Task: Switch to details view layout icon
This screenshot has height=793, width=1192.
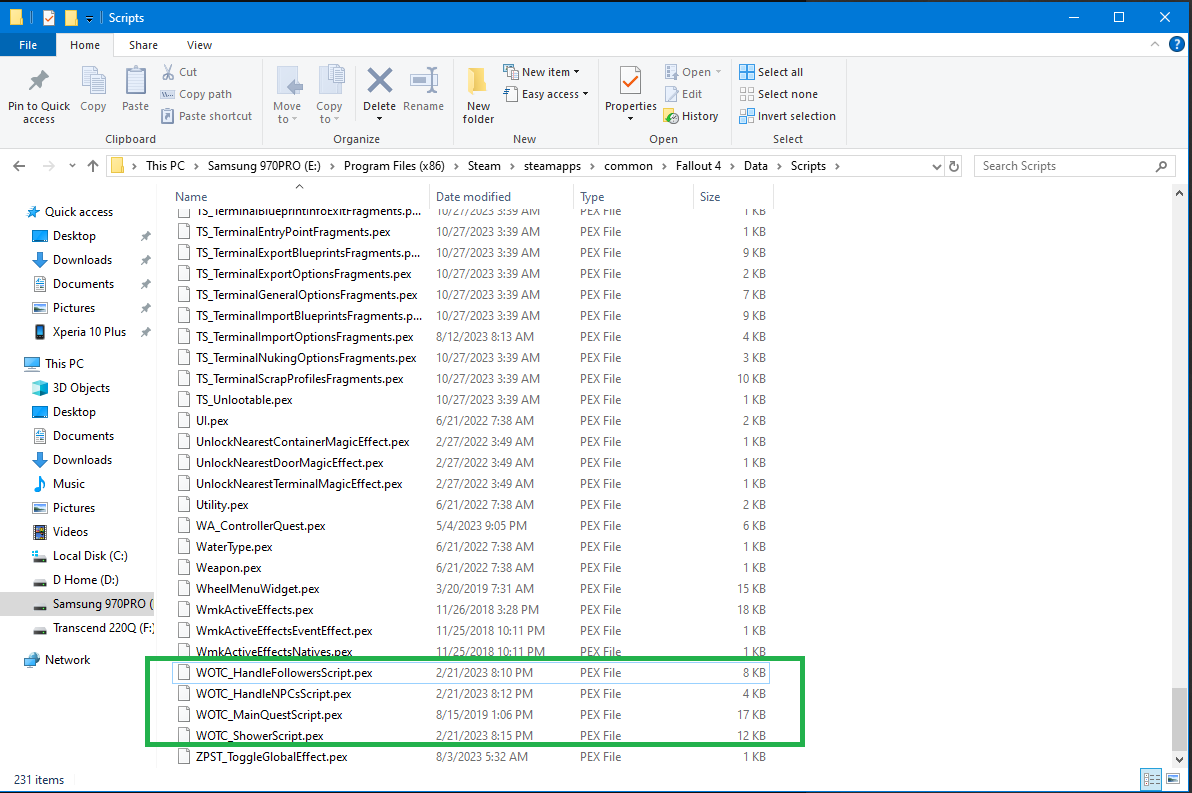Action: 1151,779
